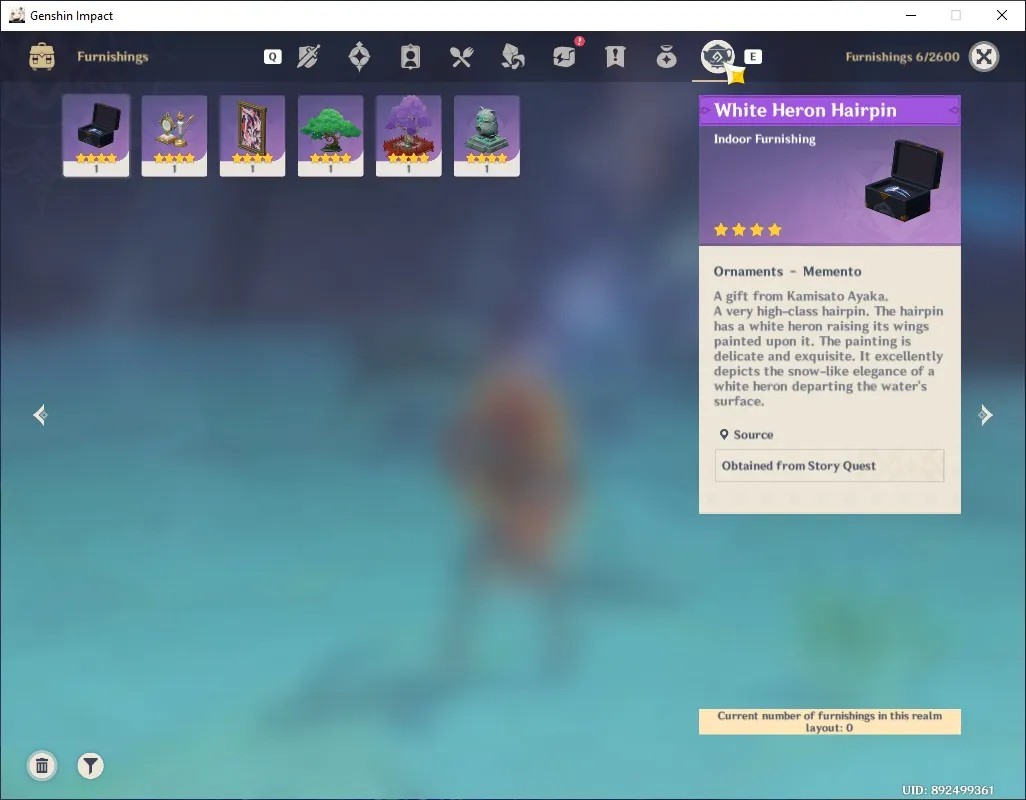This screenshot has width=1026, height=800.
Task: Select the Furnishings teapot tab
Action: pos(717,57)
